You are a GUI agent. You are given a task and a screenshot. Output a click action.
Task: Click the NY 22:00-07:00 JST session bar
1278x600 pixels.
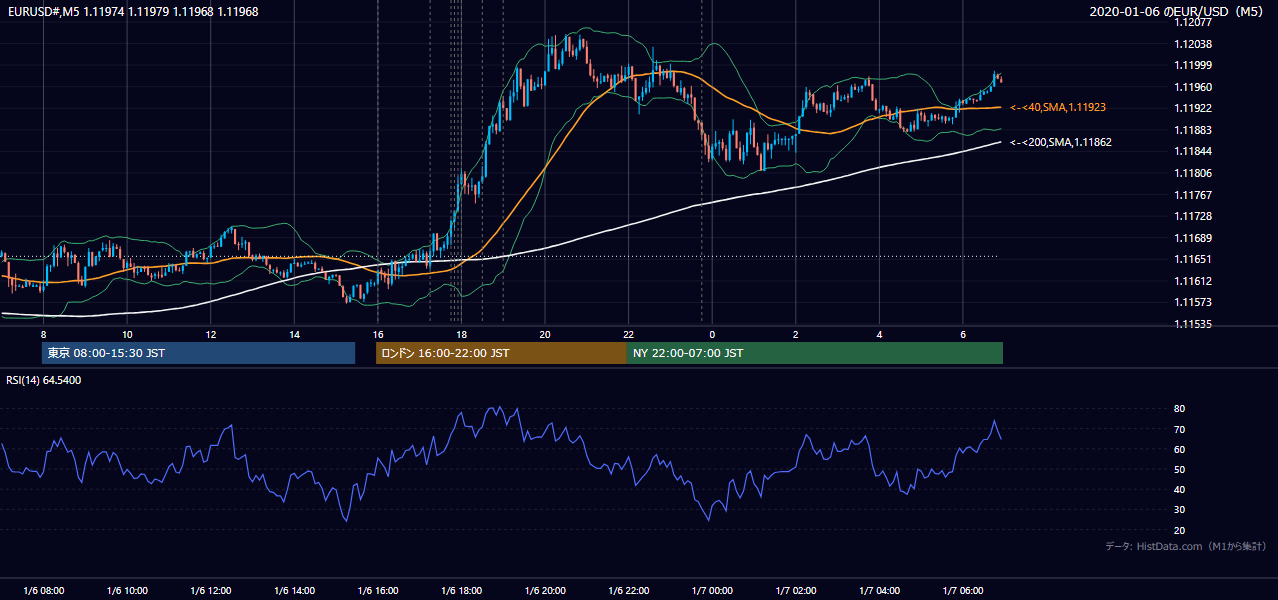click(x=815, y=353)
